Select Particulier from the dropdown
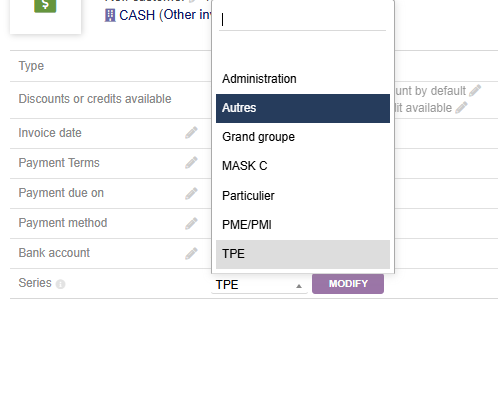 click(303, 196)
